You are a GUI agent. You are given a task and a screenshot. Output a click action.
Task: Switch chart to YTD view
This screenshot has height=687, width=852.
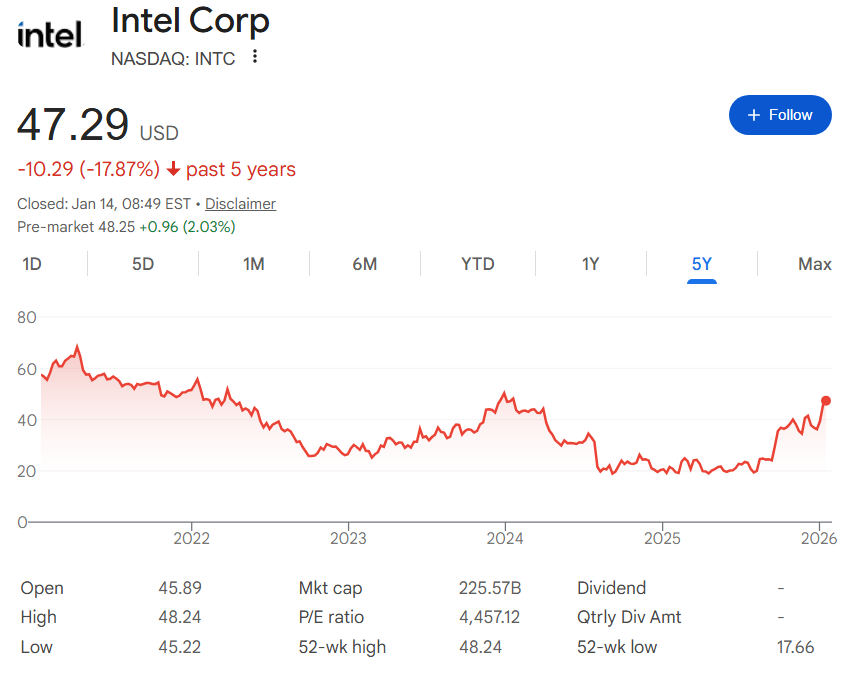coord(478,264)
